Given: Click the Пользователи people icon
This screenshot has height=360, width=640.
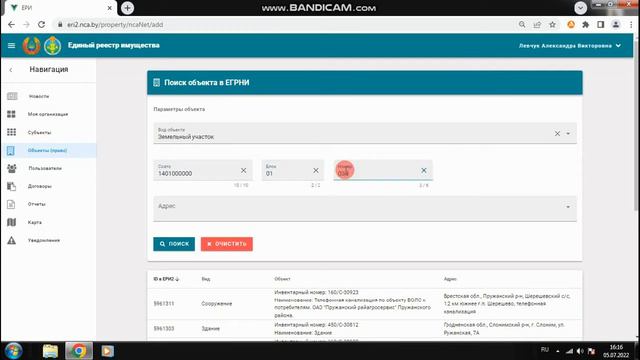Looking at the screenshot, I should [11, 168].
